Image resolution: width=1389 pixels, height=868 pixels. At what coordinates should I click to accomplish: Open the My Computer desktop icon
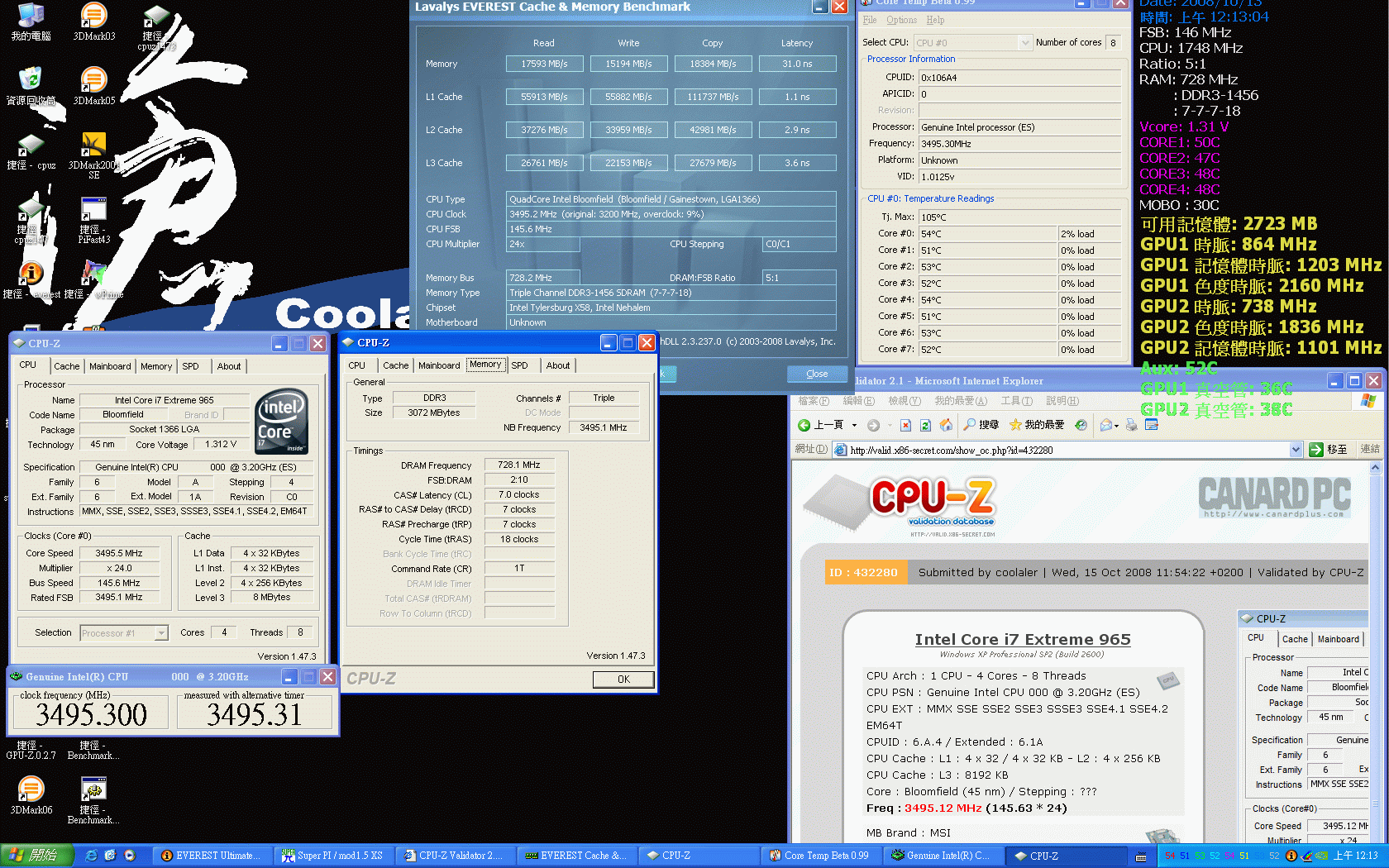tap(31, 21)
